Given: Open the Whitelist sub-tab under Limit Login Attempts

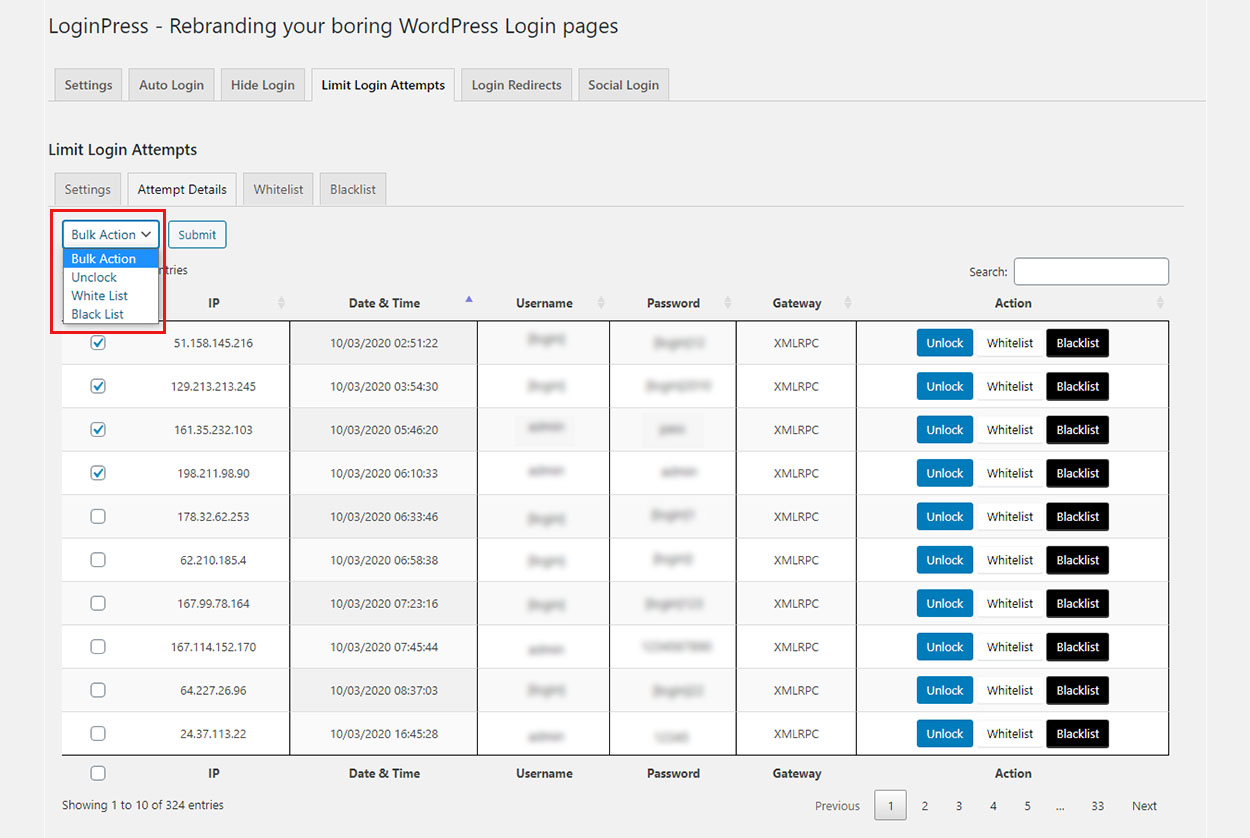Looking at the screenshot, I should [278, 189].
